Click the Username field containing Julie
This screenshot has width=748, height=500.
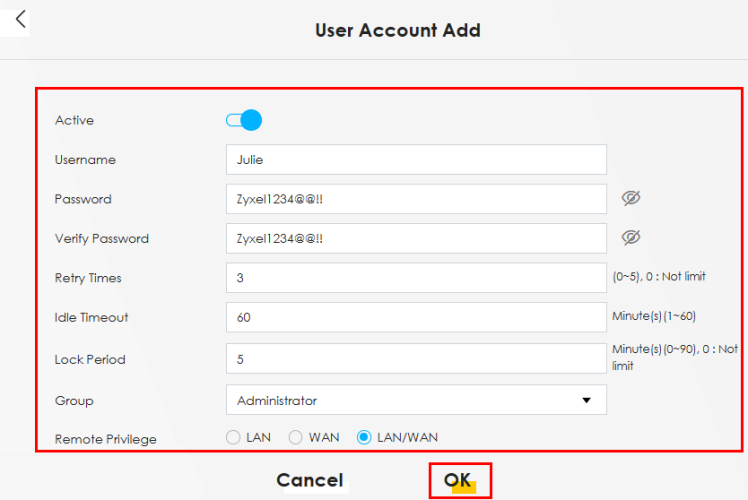pos(416,159)
